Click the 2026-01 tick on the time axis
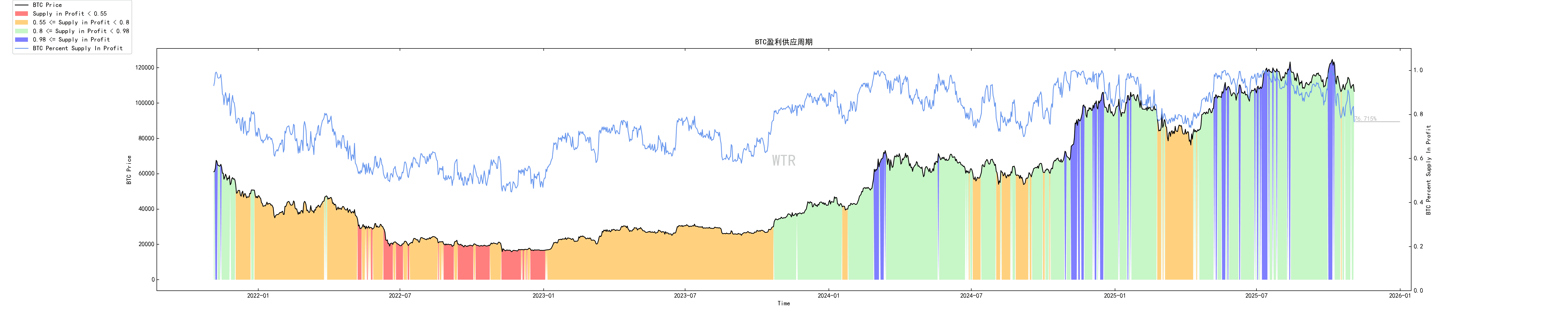Viewport: 1568px width, 323px height. (1399, 296)
